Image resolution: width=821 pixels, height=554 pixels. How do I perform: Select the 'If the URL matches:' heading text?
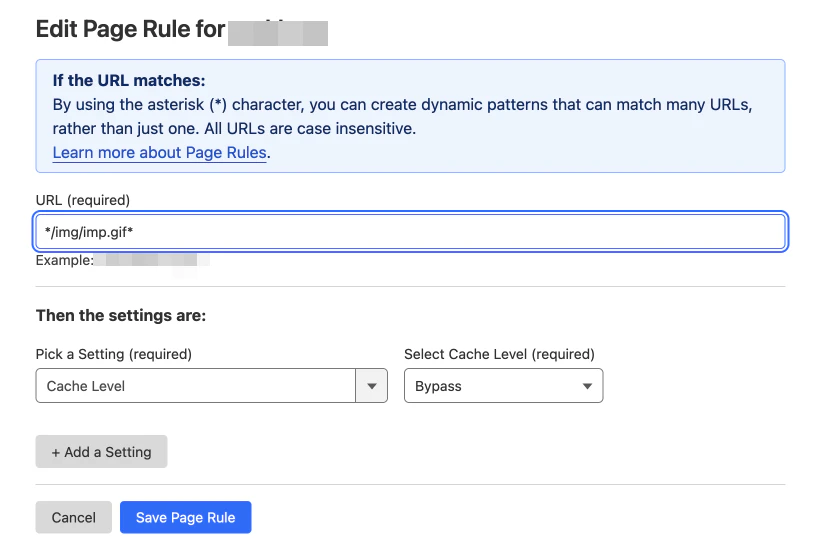[129, 80]
